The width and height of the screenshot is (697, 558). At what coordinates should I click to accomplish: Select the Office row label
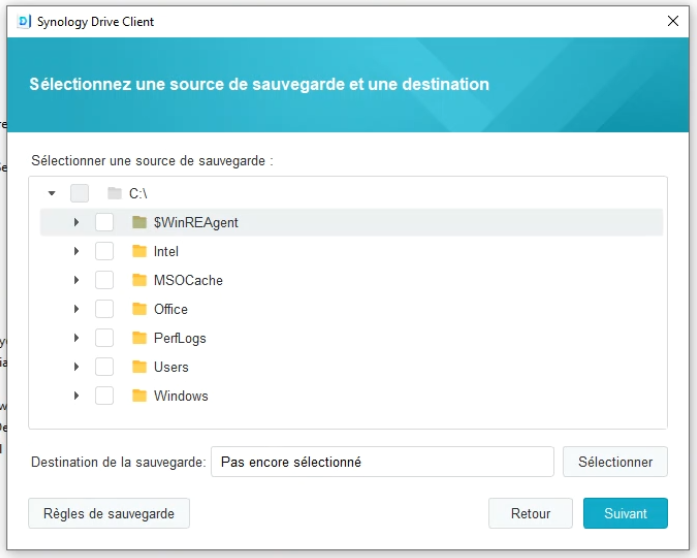[x=171, y=309]
